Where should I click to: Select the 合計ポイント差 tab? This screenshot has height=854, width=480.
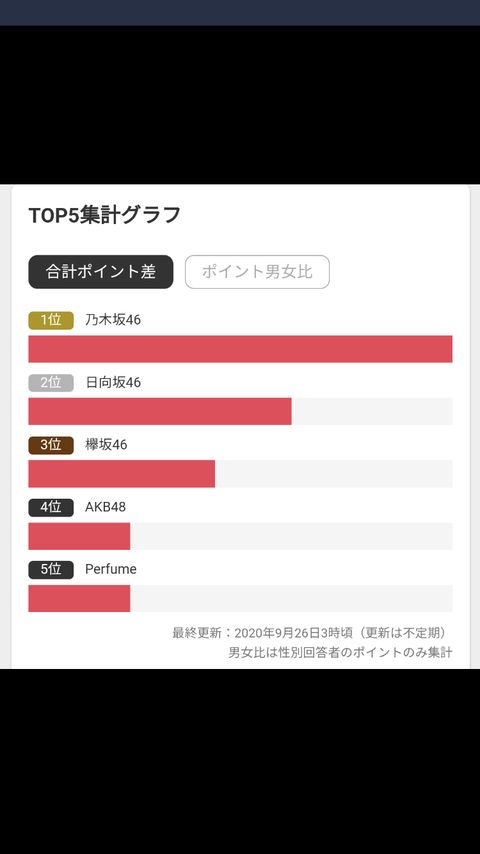[x=101, y=272]
